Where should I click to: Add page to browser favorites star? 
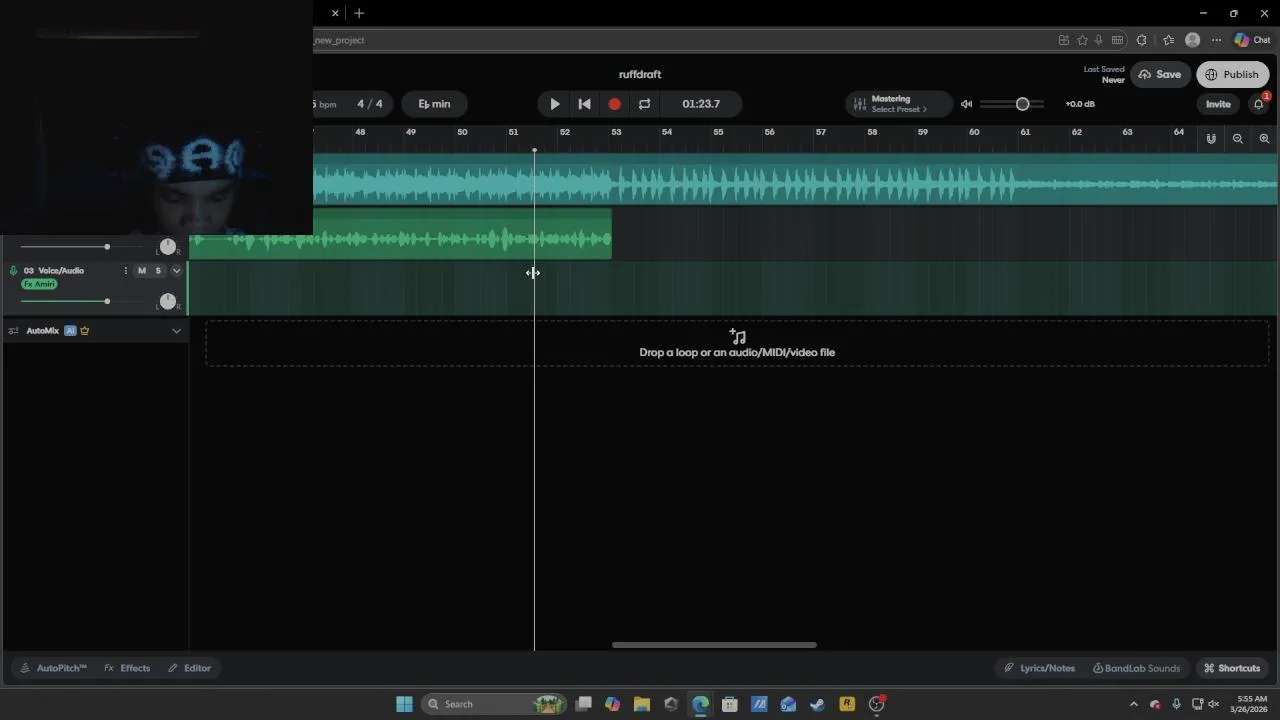tap(1082, 40)
